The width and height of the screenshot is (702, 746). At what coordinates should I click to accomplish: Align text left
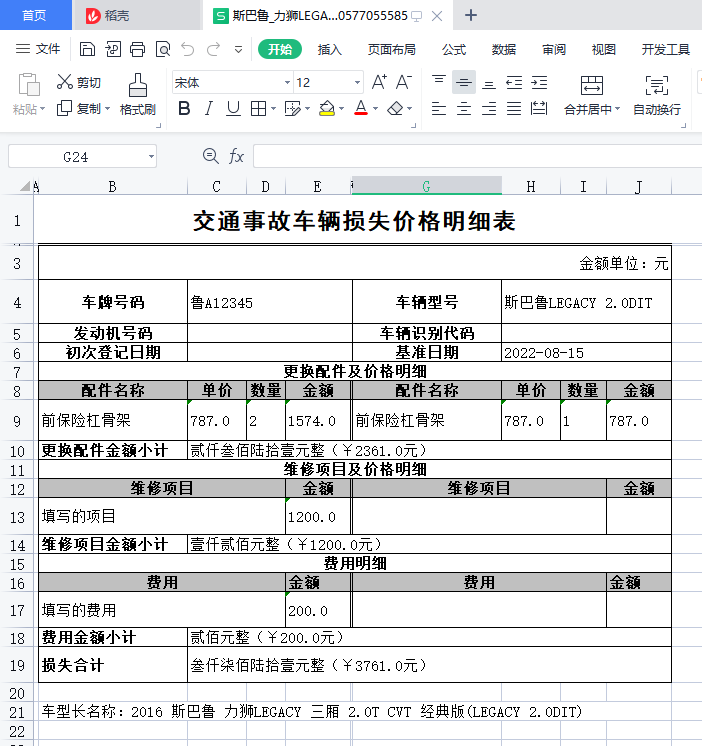coord(439,108)
